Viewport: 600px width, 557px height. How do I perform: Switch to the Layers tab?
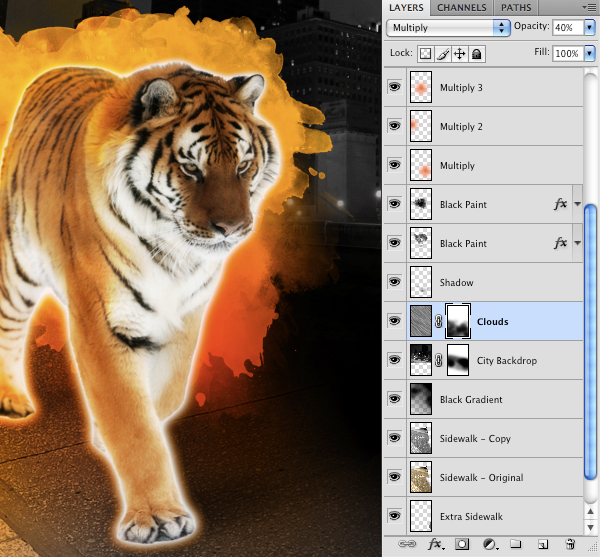(406, 8)
